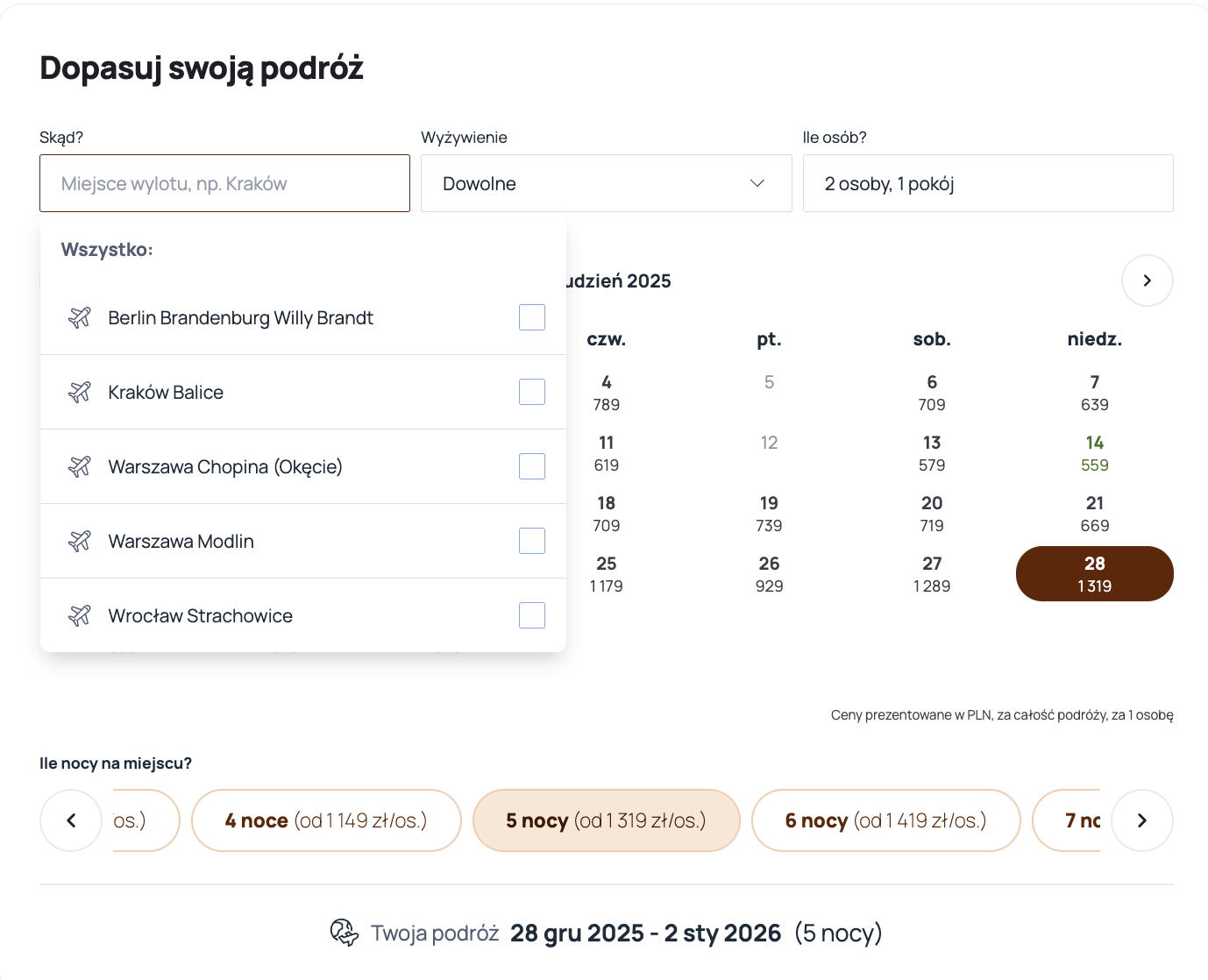1208x980 pixels.
Task: Click the plane icon beside Warszawa Modlin
Action: click(80, 541)
